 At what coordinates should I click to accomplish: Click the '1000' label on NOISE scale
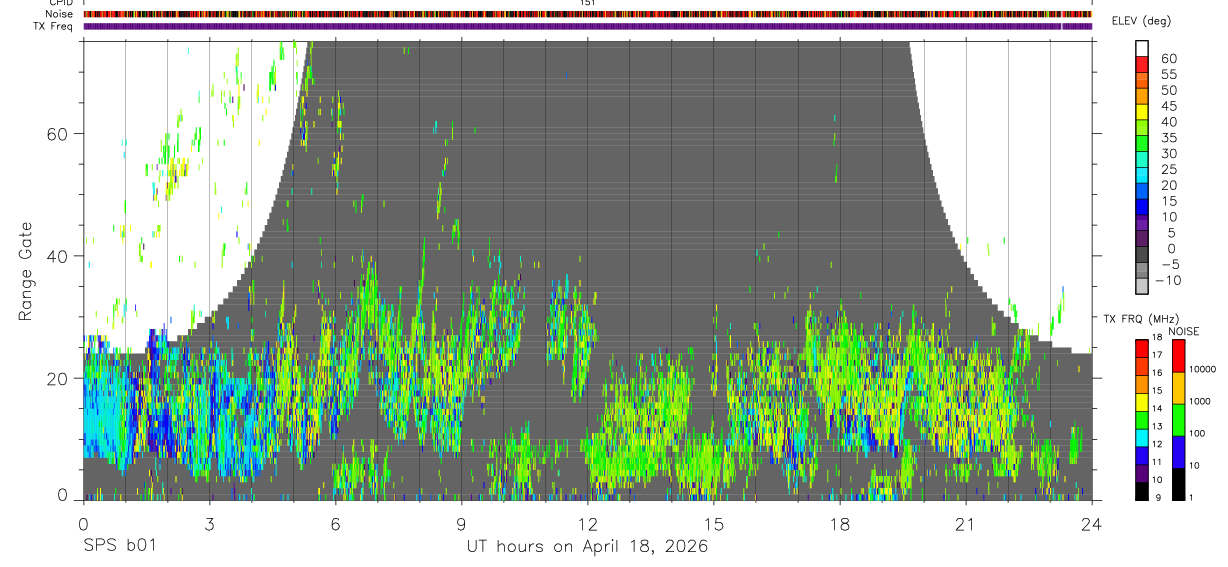(x=1202, y=401)
